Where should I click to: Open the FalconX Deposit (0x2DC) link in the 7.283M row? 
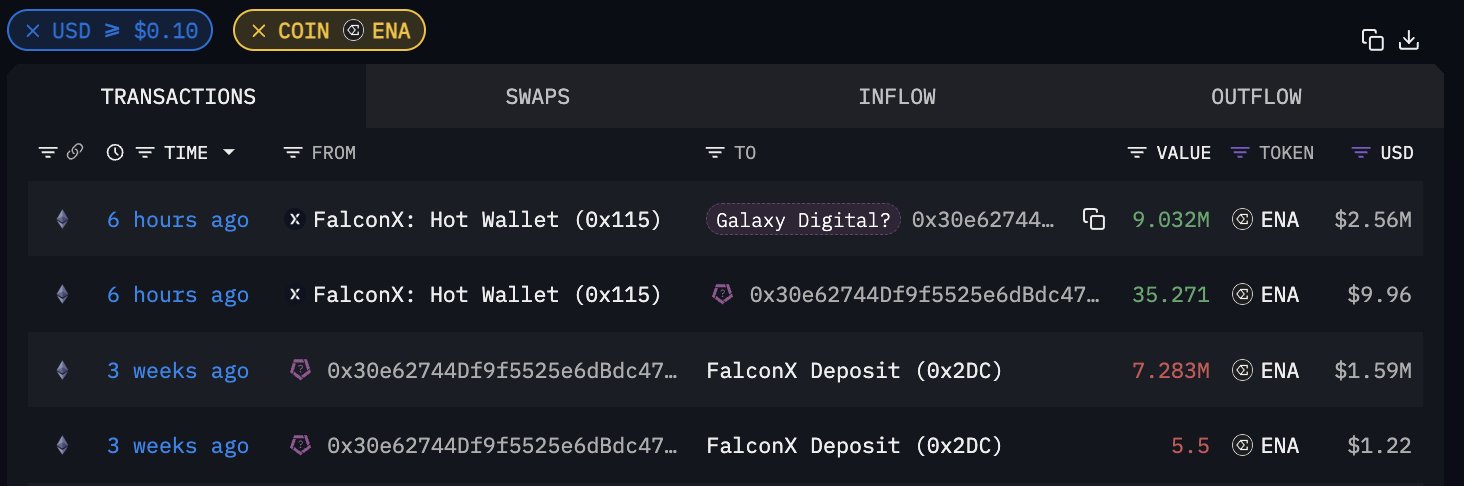[x=855, y=371]
